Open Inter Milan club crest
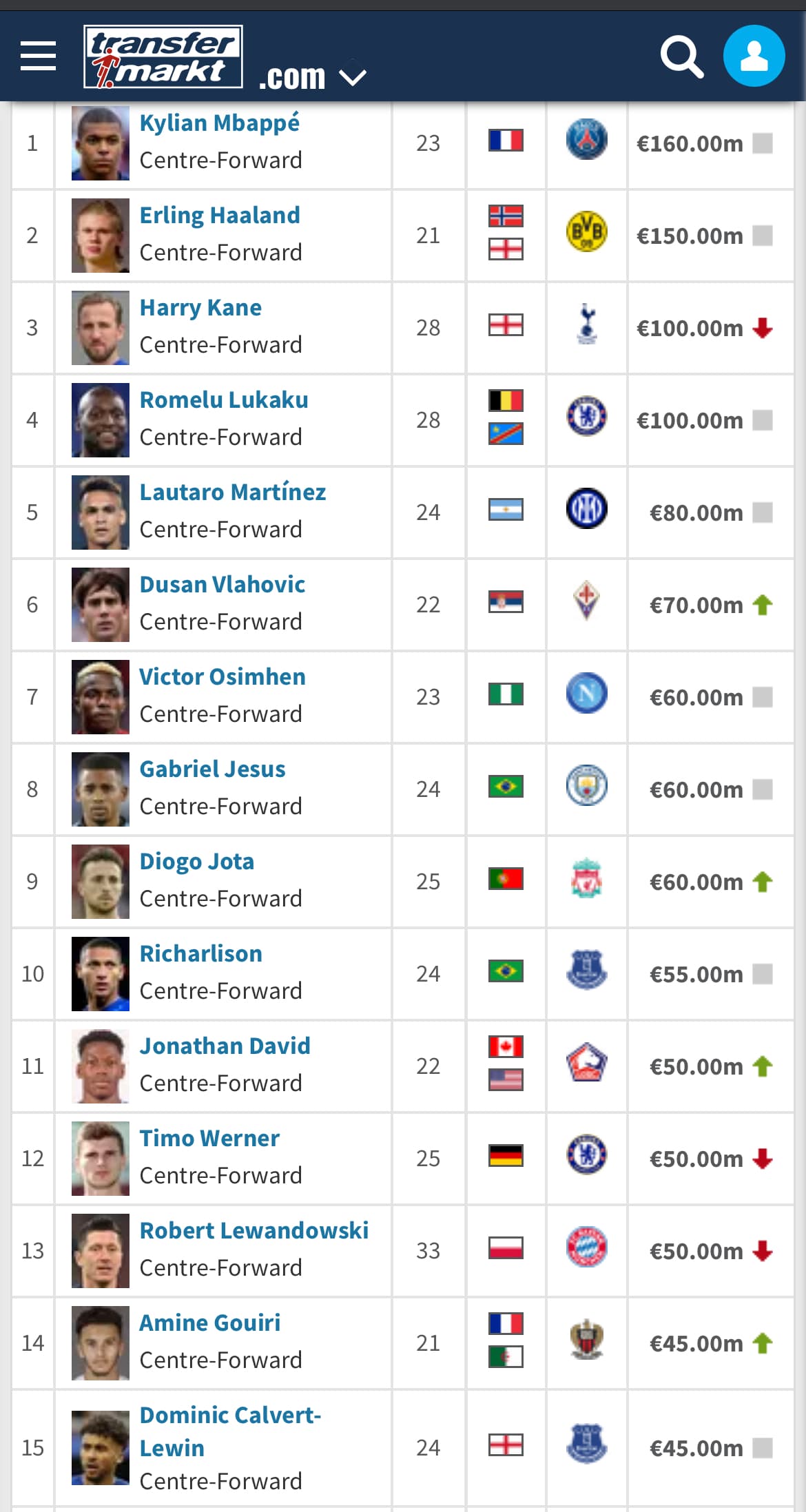 (587, 509)
